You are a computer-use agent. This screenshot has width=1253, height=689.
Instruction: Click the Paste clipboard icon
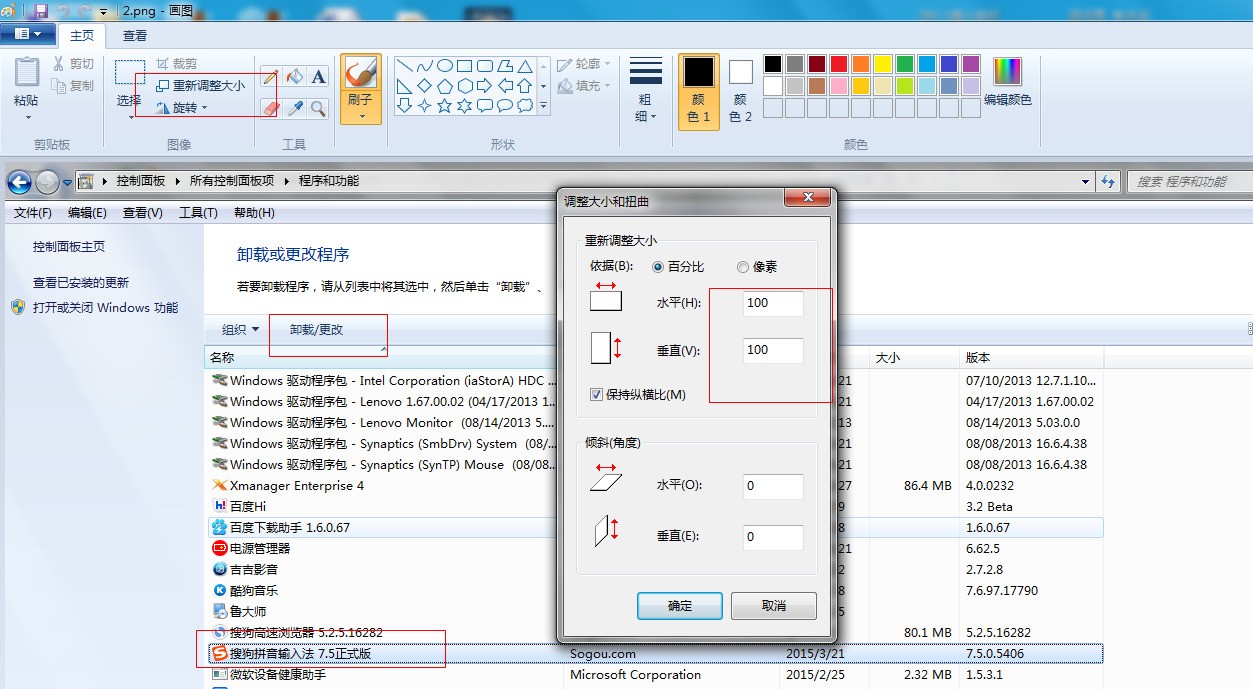click(x=26, y=72)
